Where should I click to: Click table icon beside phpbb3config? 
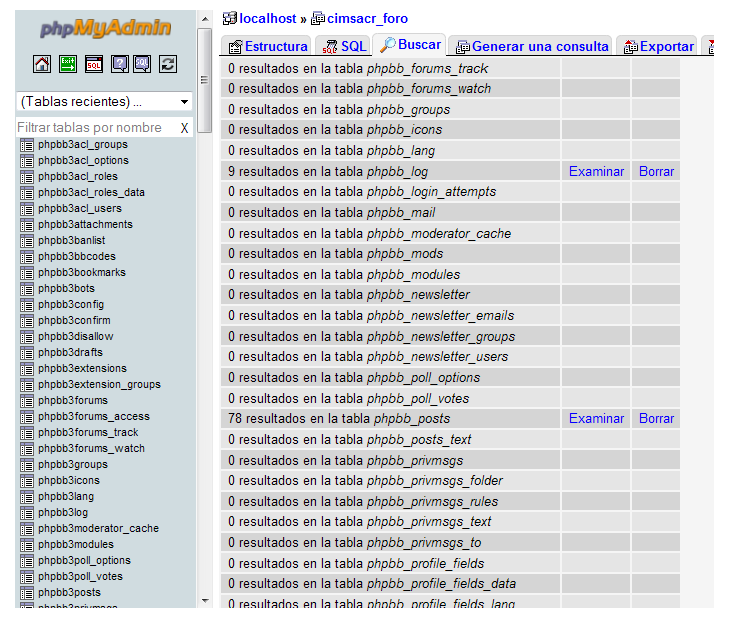27,305
